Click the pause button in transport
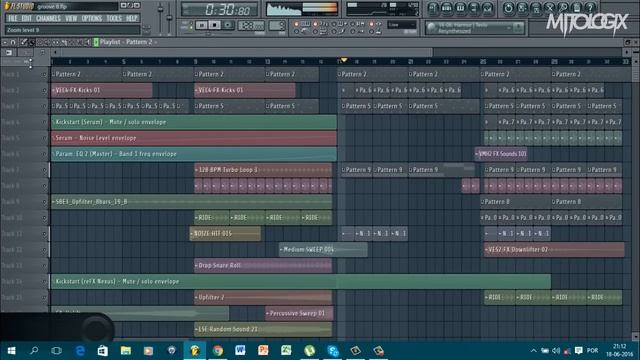 202,25
